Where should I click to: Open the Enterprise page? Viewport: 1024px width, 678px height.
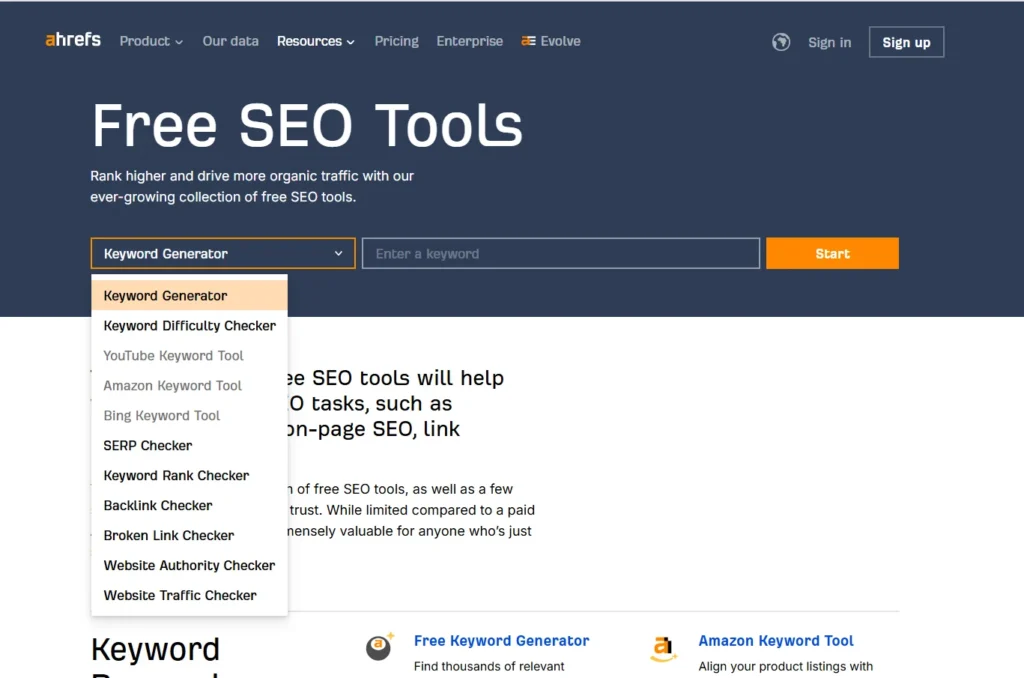coord(470,41)
